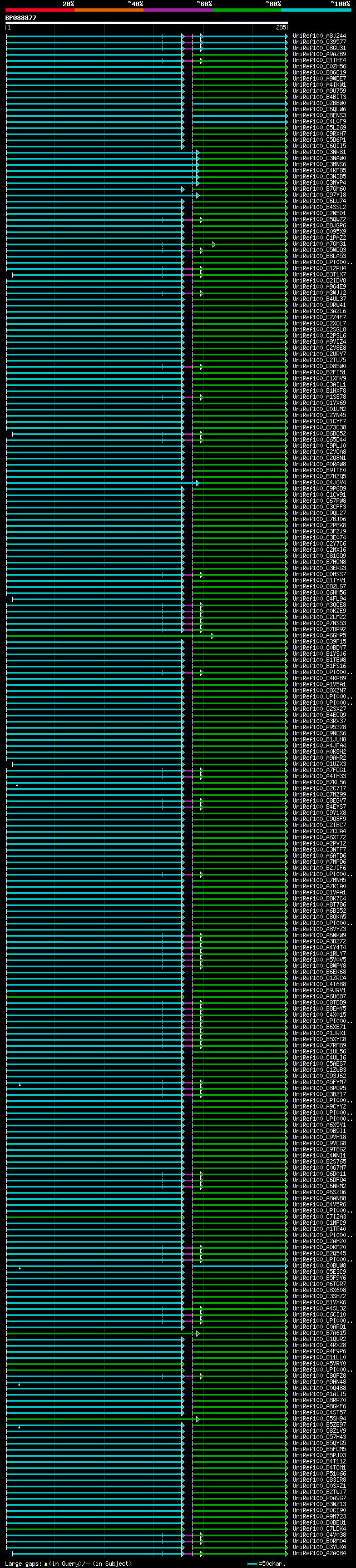Click the hit label UniRef100_B8GC19
The image size is (356, 1568).
319,72
